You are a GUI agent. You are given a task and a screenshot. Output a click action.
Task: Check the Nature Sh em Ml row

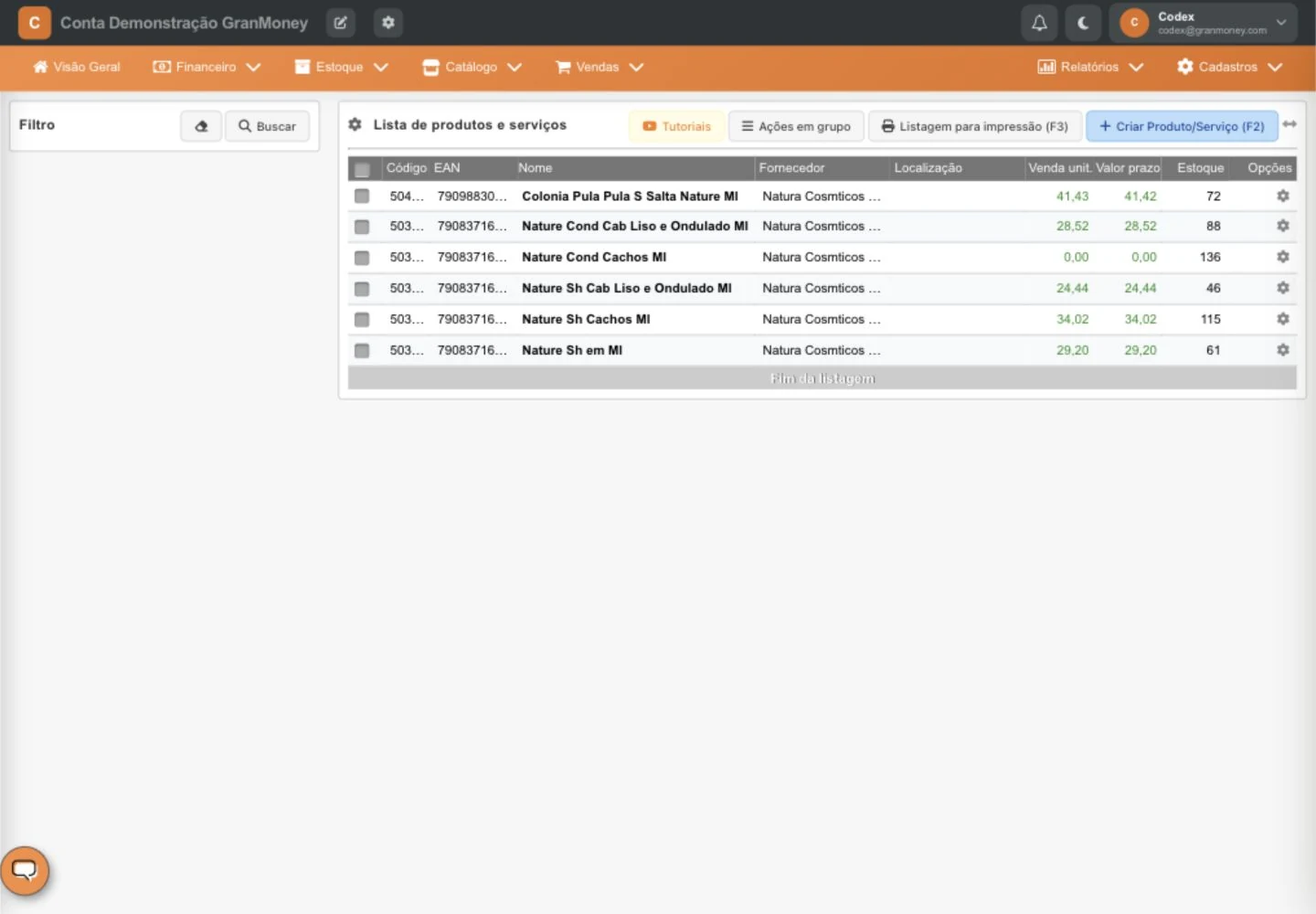click(362, 351)
